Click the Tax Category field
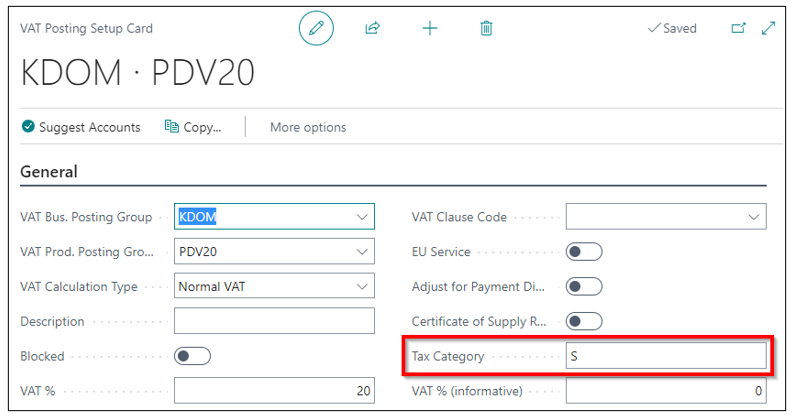 666,356
